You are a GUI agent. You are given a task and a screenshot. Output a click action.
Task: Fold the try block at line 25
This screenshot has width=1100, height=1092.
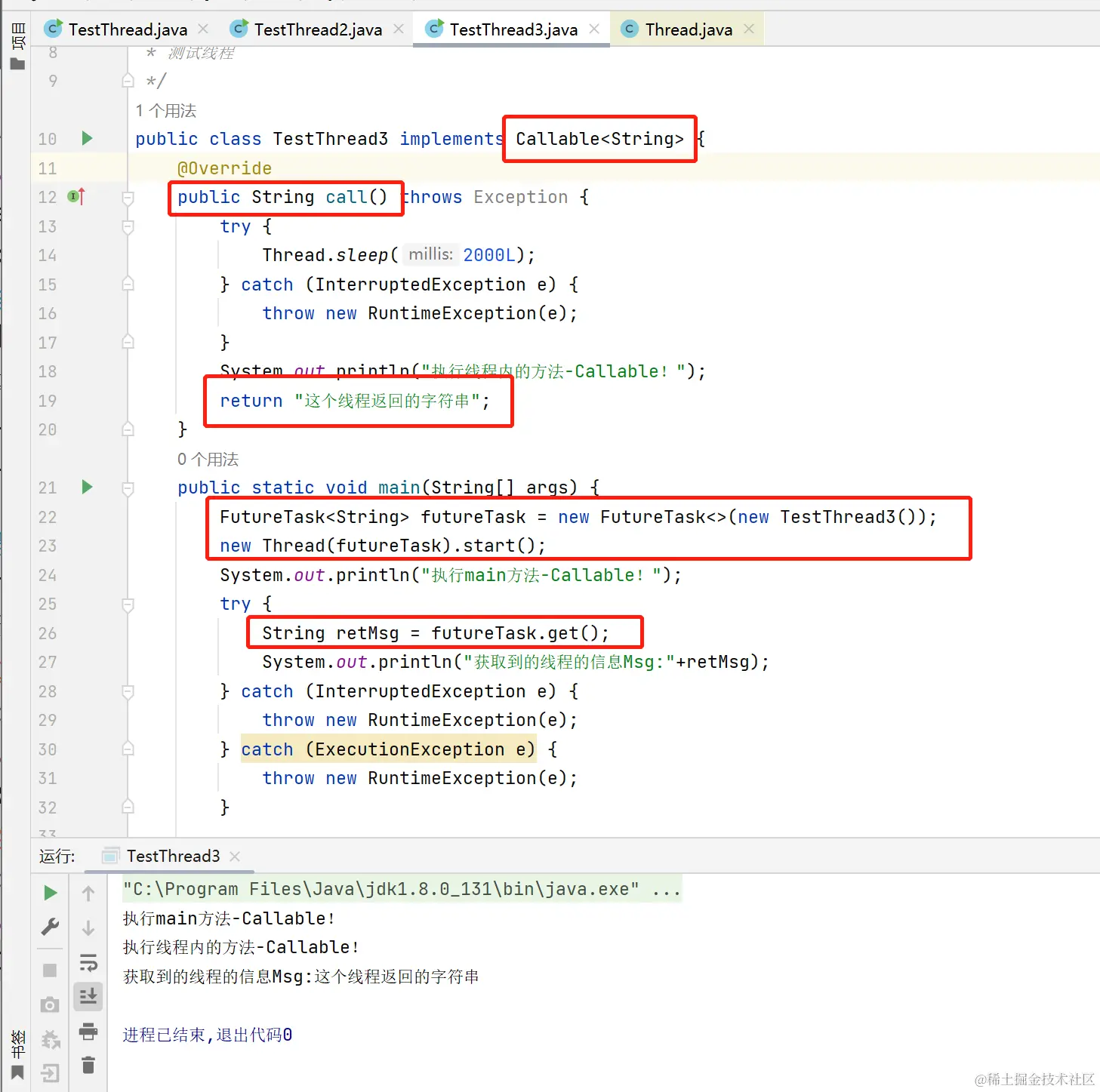pyautogui.click(x=128, y=604)
